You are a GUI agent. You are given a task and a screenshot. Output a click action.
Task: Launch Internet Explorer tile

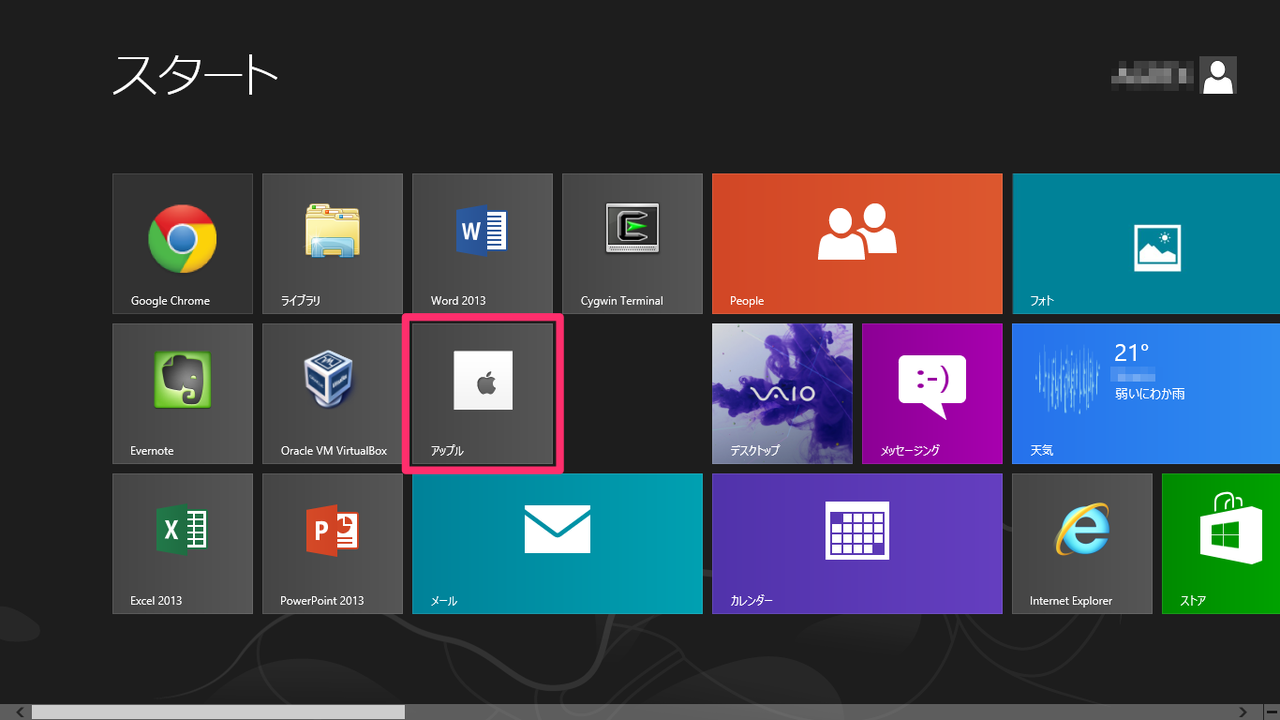1082,543
